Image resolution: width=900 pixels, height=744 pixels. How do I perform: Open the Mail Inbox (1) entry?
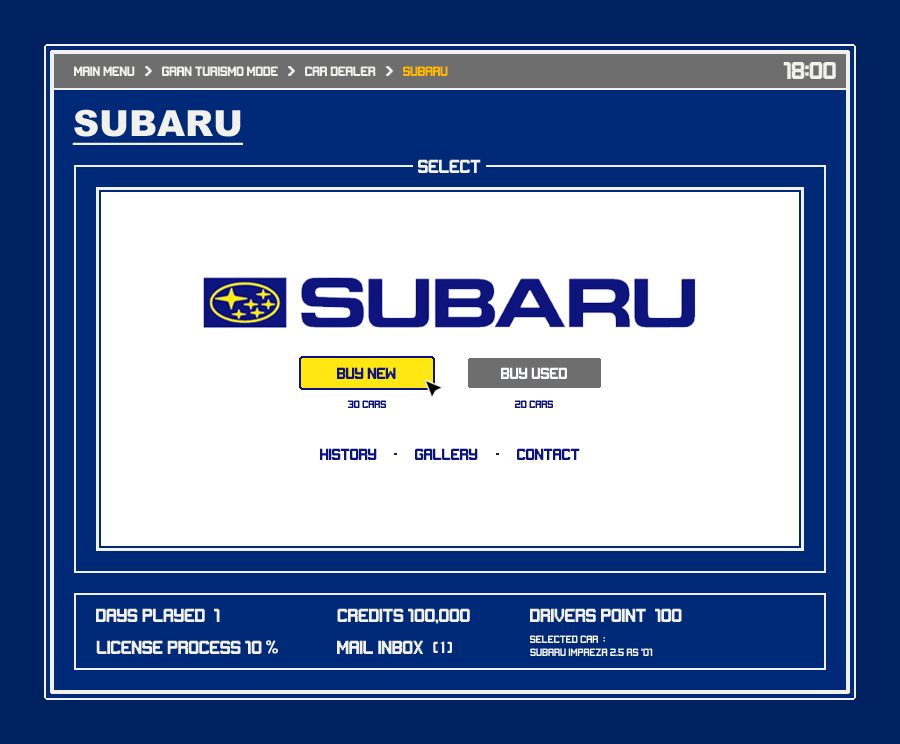394,648
